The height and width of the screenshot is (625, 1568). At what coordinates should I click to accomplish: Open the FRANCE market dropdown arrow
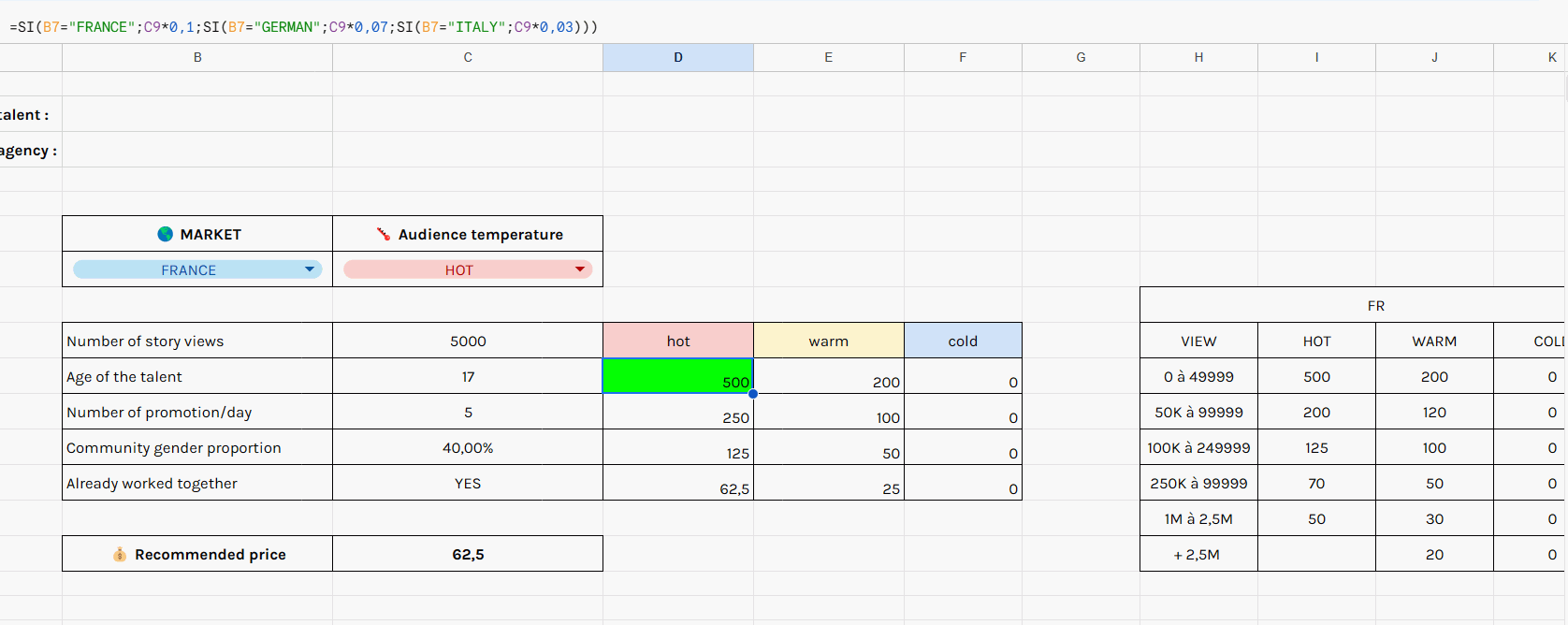point(310,269)
